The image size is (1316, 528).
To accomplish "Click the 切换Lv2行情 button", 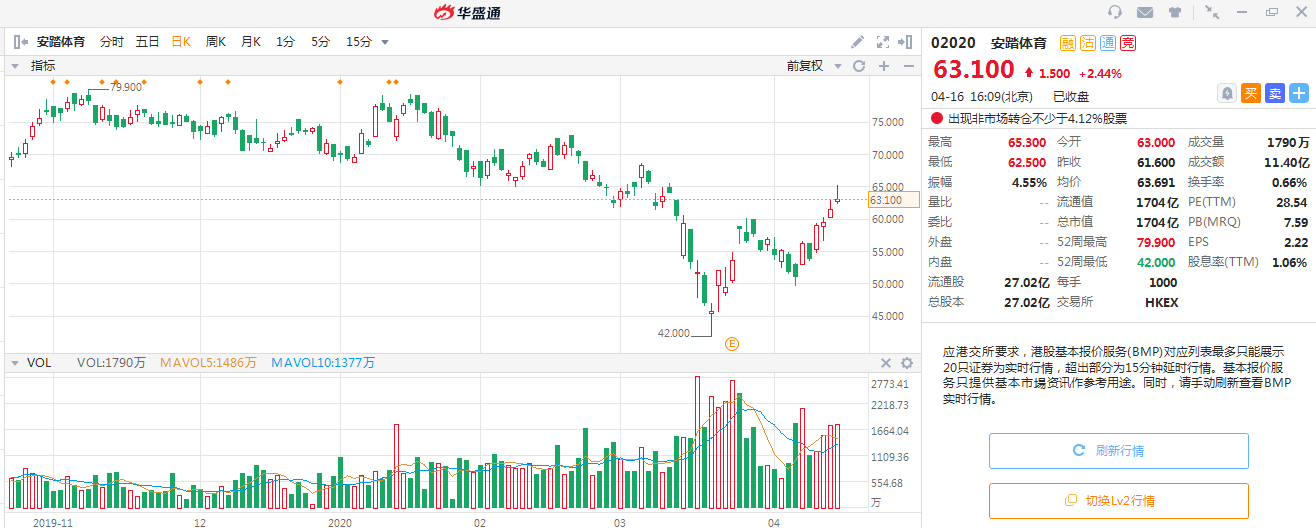I will pos(1118,500).
